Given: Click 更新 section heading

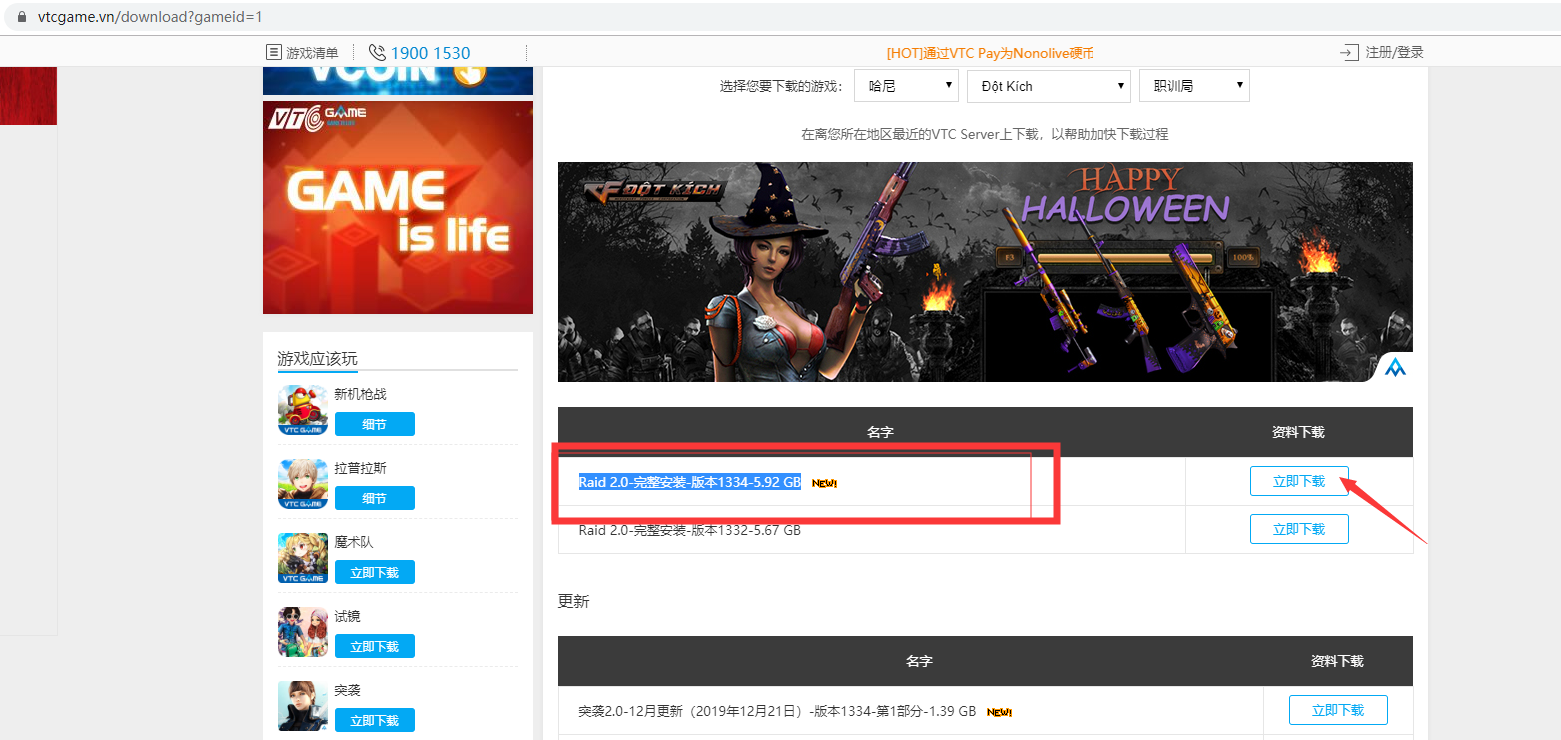Looking at the screenshot, I should click(574, 601).
